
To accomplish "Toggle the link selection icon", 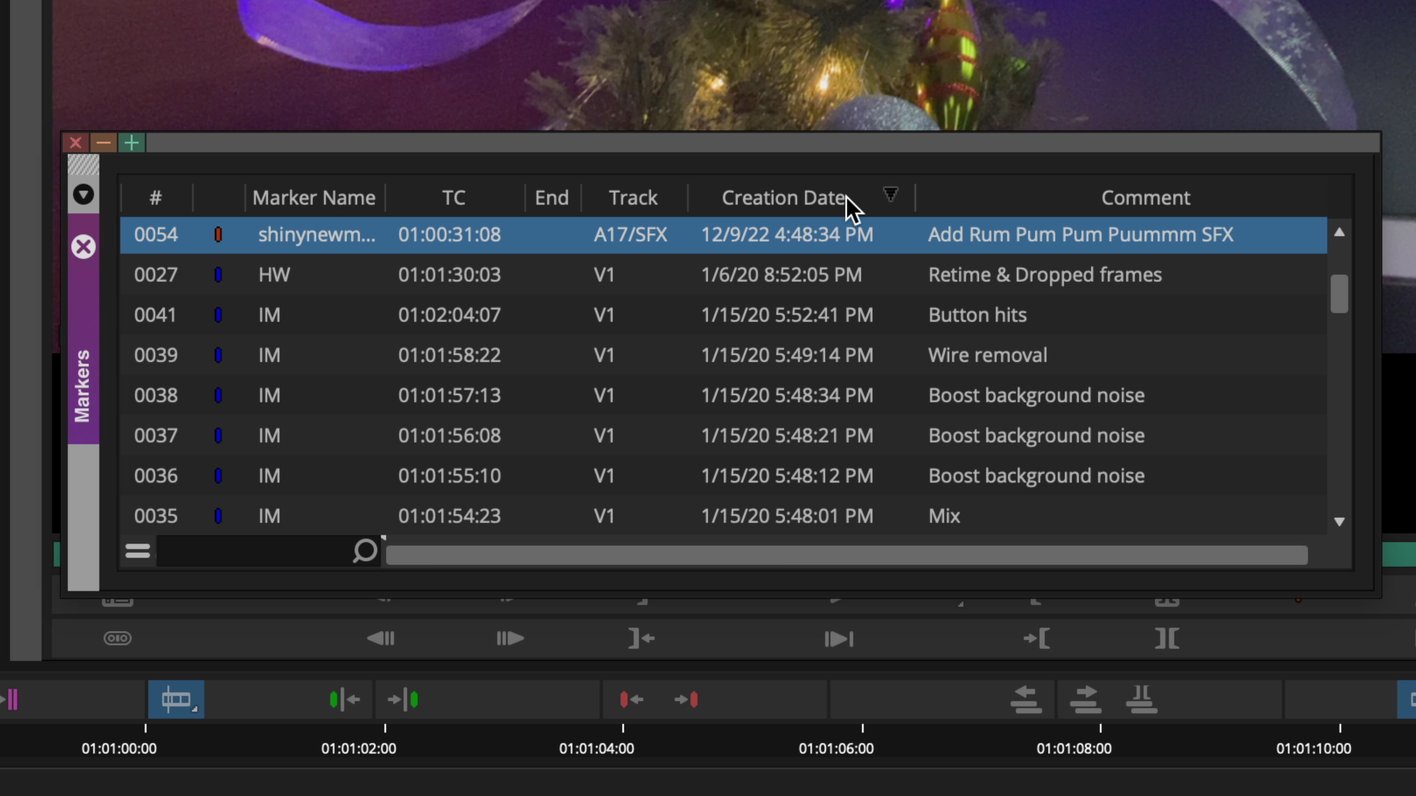I will [x=118, y=638].
